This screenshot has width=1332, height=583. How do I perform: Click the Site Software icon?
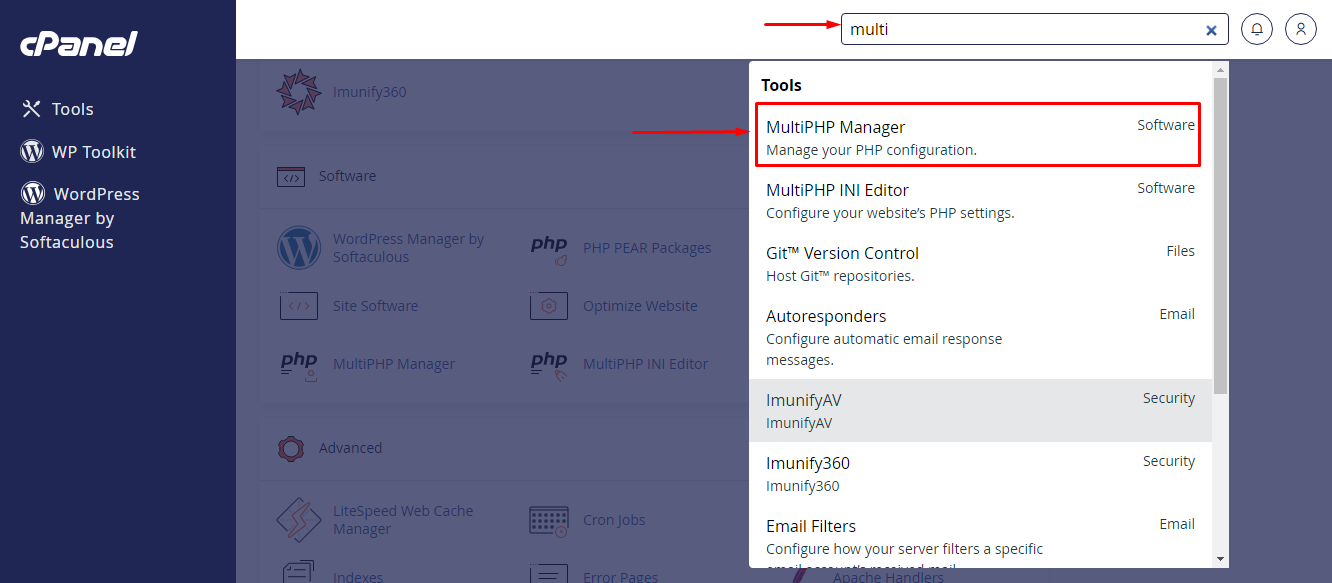(x=298, y=306)
